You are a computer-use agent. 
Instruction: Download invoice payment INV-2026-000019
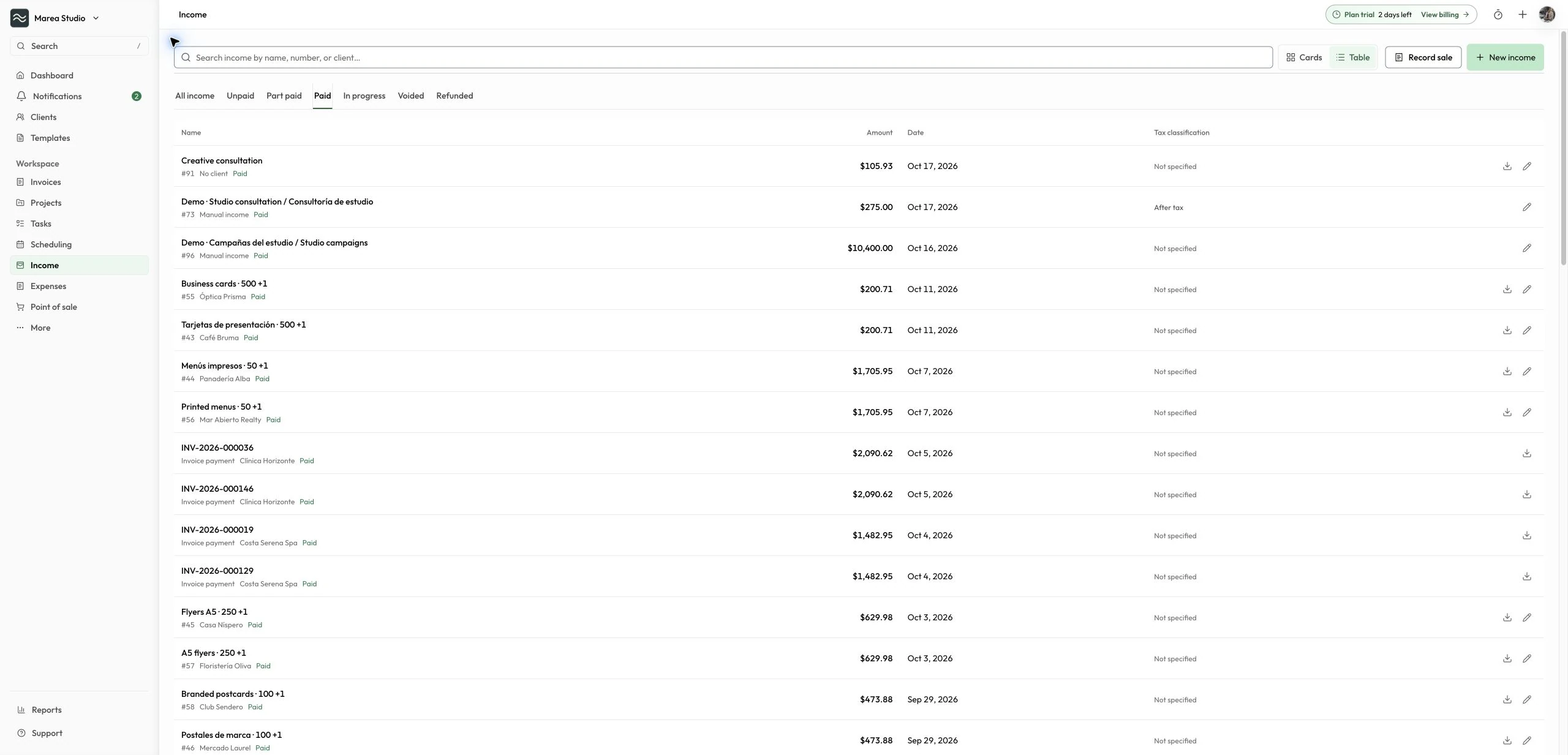click(x=1526, y=535)
